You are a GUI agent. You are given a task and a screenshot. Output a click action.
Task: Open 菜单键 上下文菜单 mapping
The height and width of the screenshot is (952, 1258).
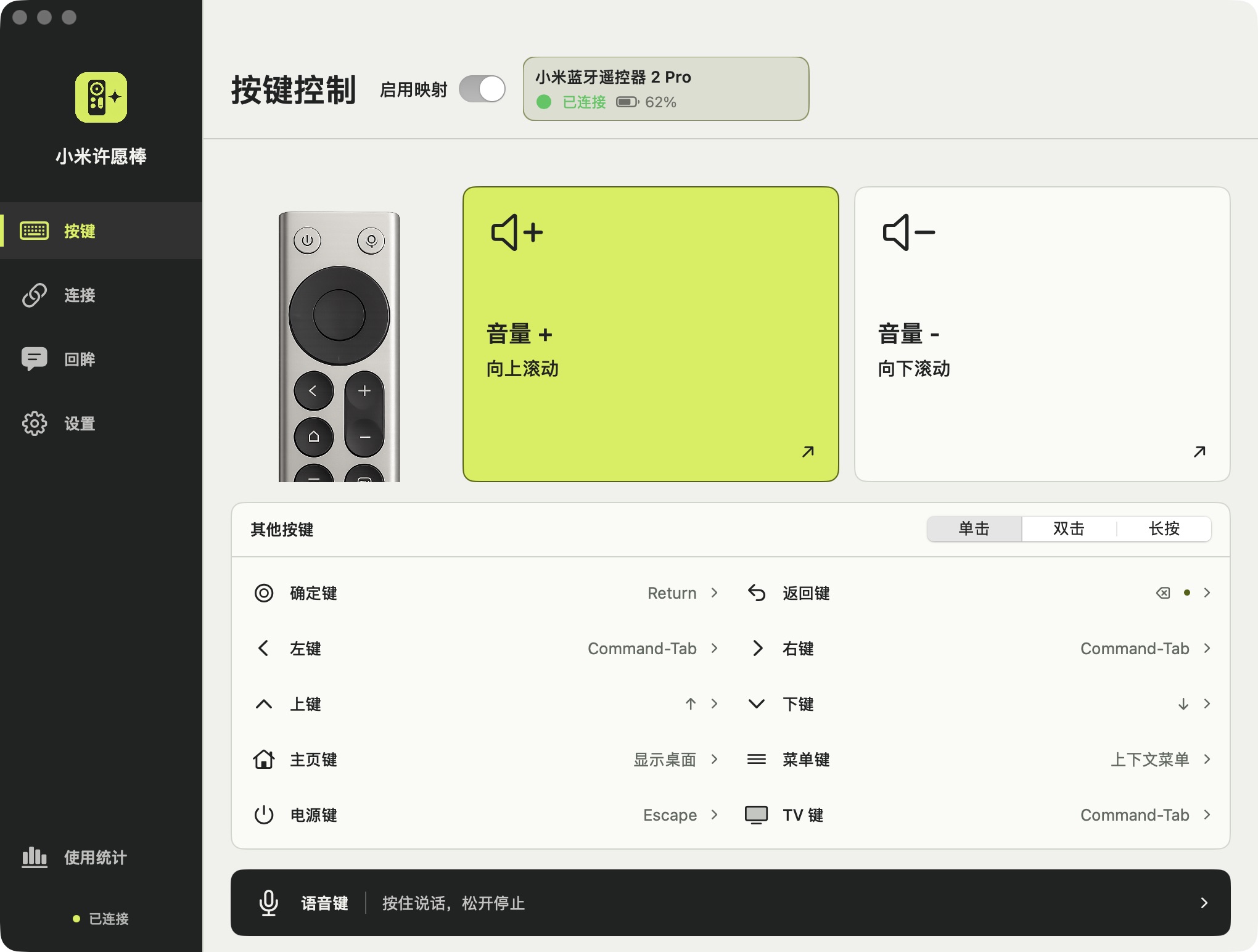(x=979, y=759)
